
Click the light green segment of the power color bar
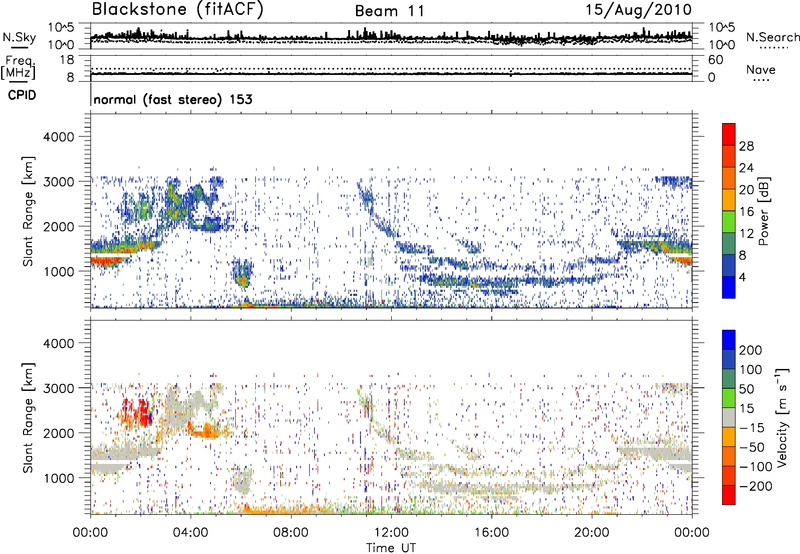(x=729, y=221)
